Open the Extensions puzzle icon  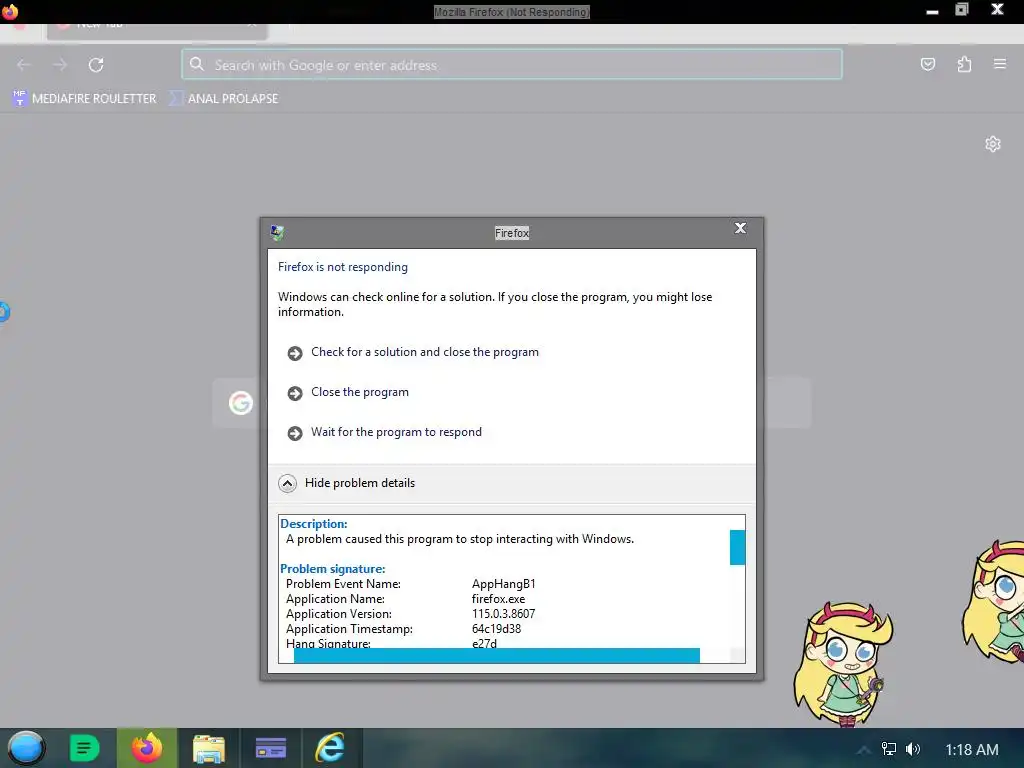pyautogui.click(x=964, y=64)
